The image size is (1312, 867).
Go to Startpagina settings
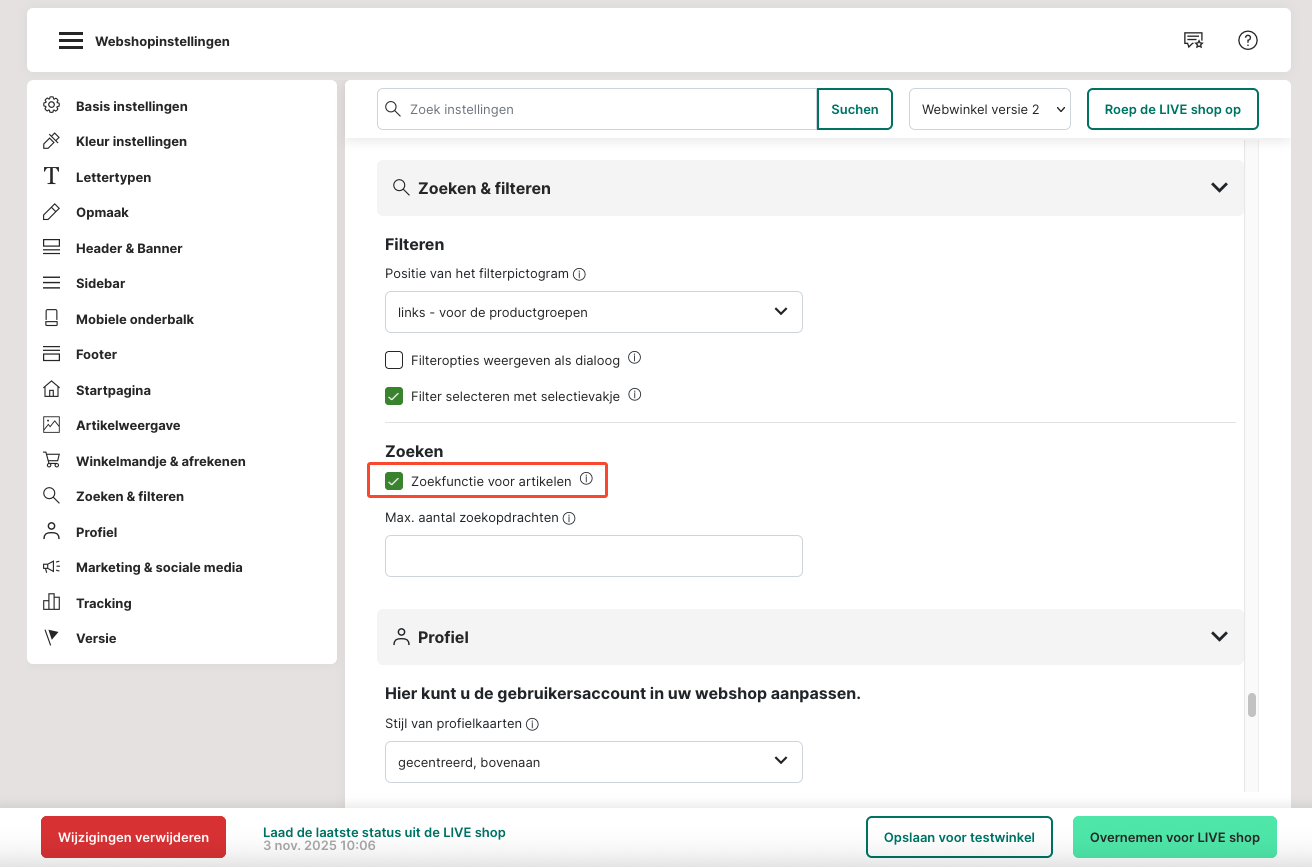[x=113, y=390]
